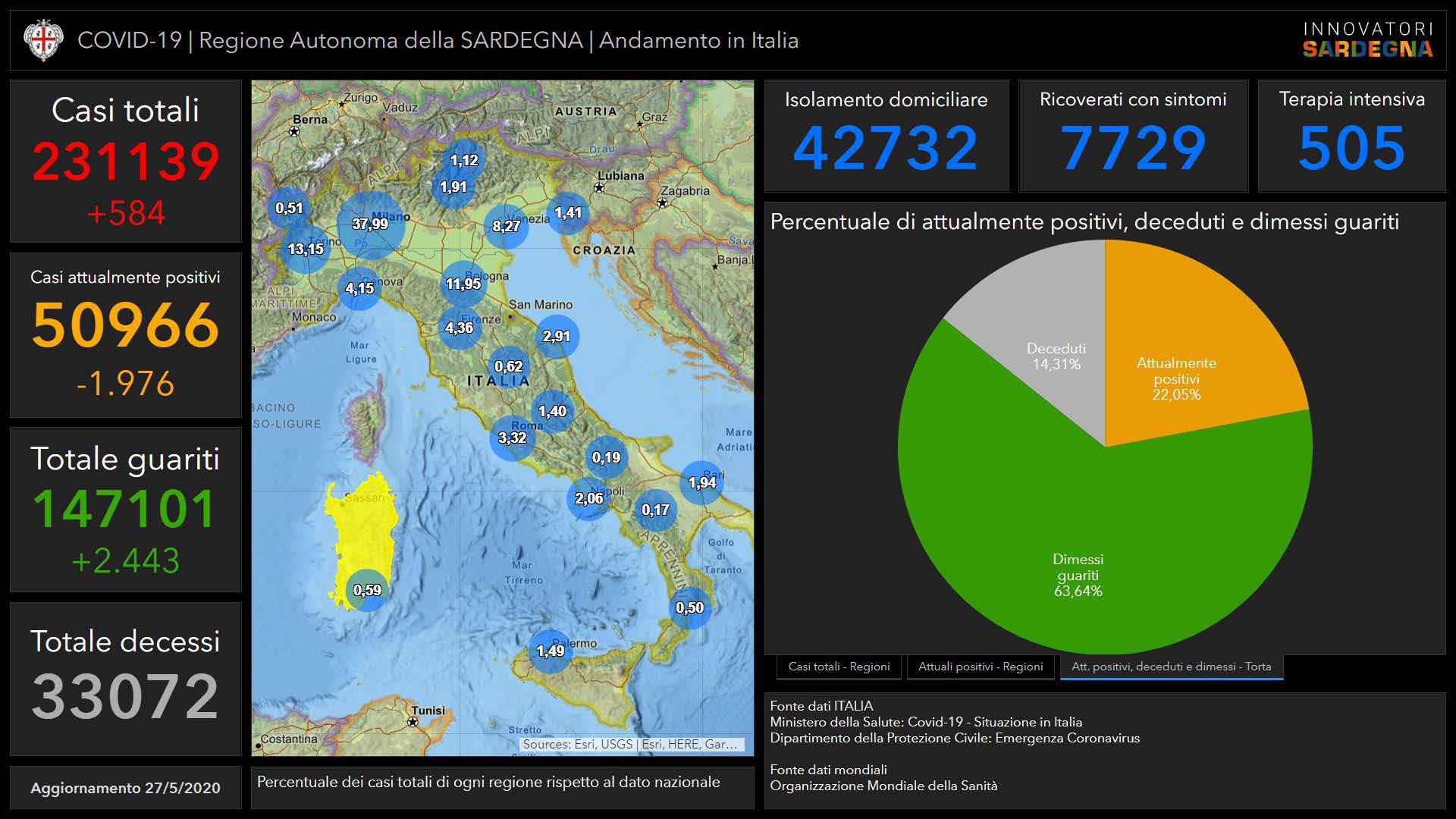Click the Innovatori Sardegna logo
The image size is (1456, 819).
click(x=1367, y=39)
